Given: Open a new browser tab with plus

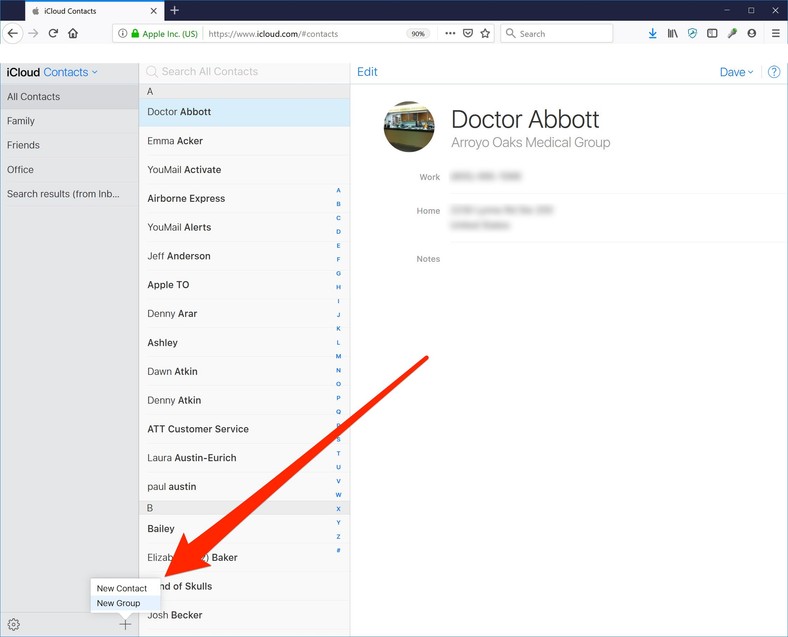Looking at the screenshot, I should [x=174, y=10].
